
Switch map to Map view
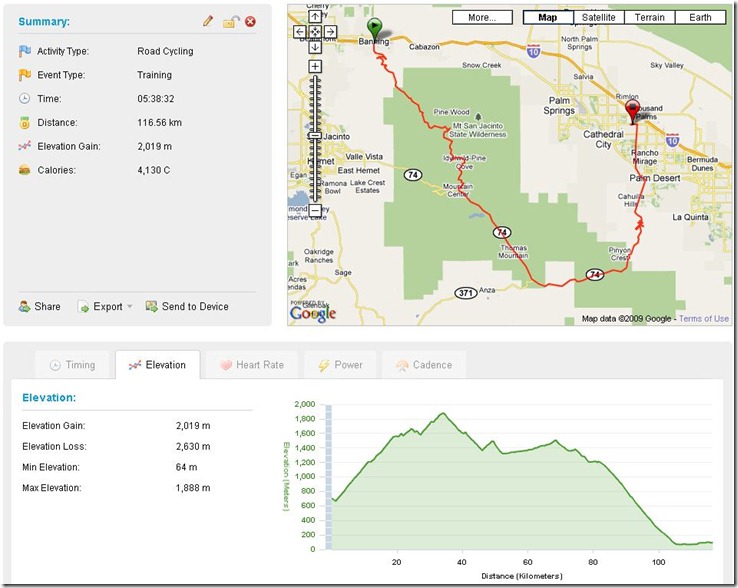[x=548, y=17]
